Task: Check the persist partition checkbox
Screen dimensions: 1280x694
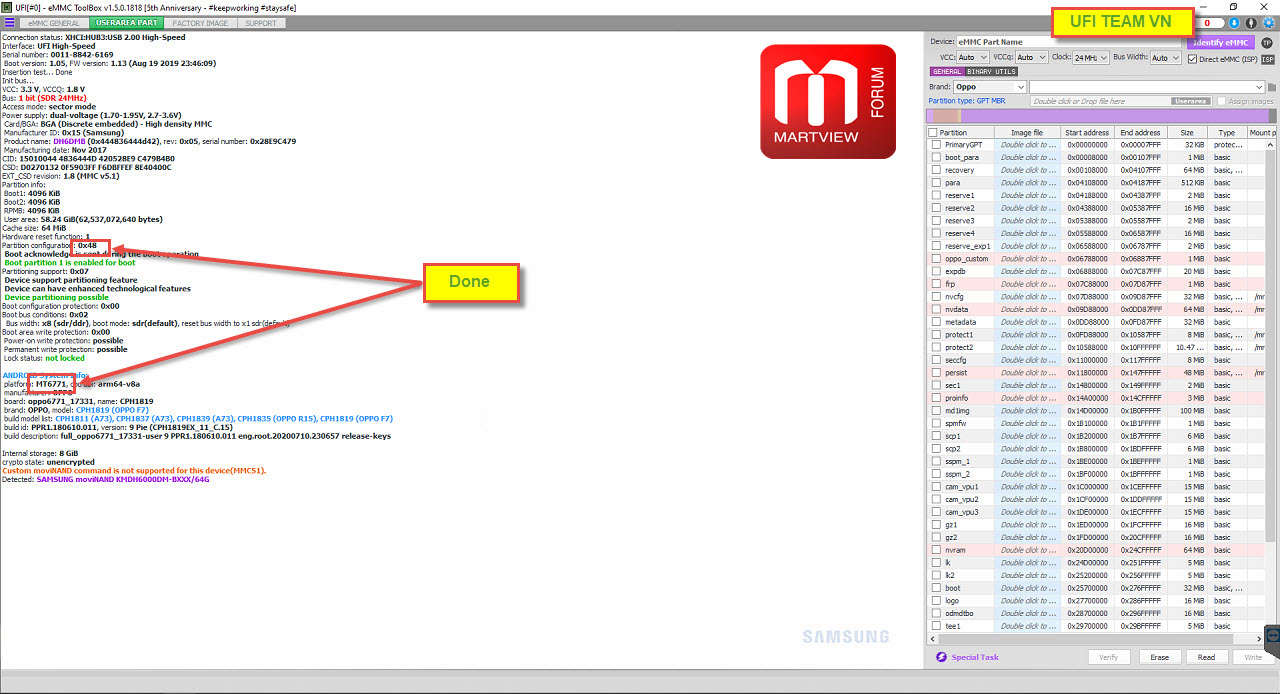Action: coord(936,372)
